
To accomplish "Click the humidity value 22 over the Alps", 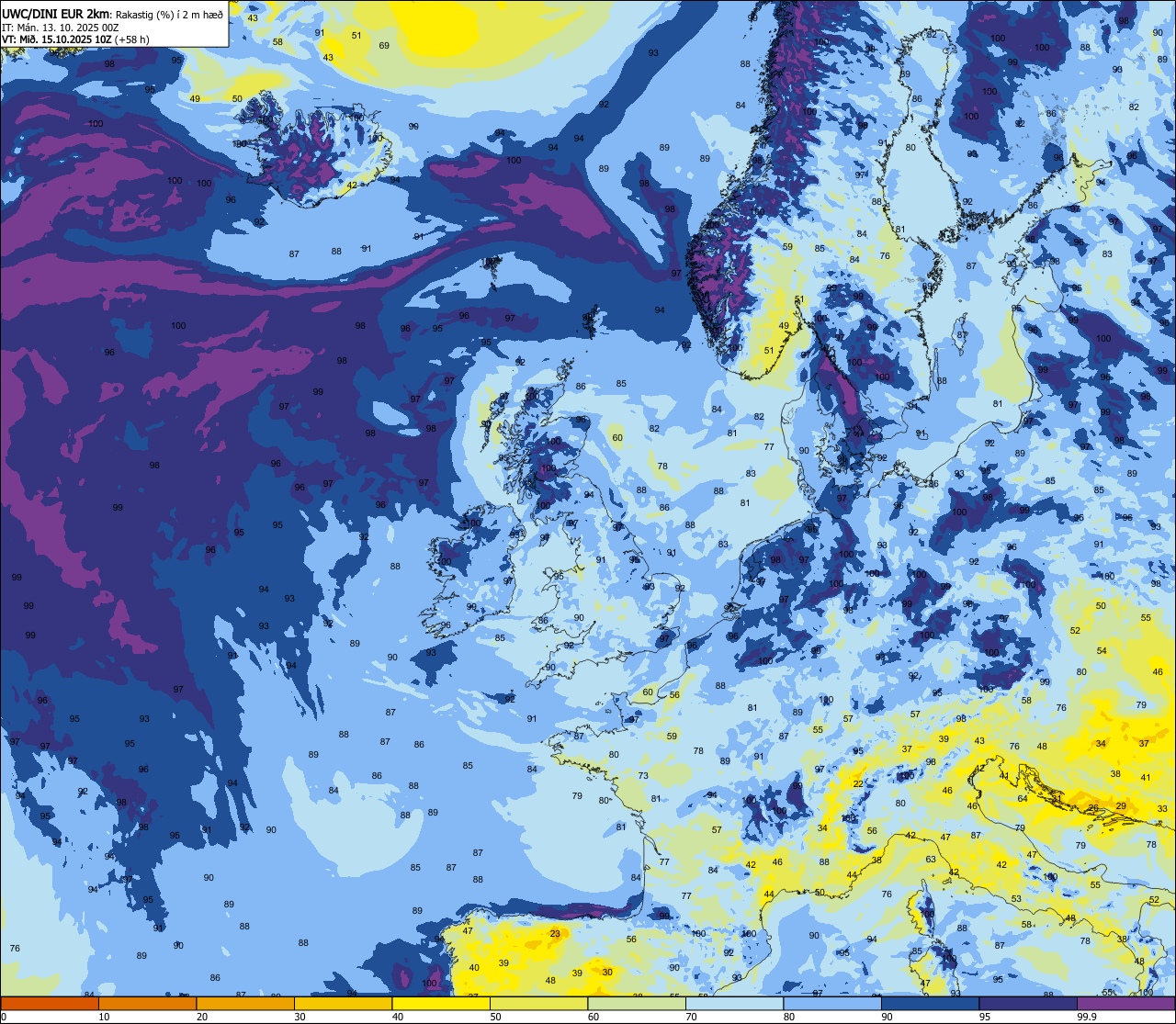I will 858,783.
